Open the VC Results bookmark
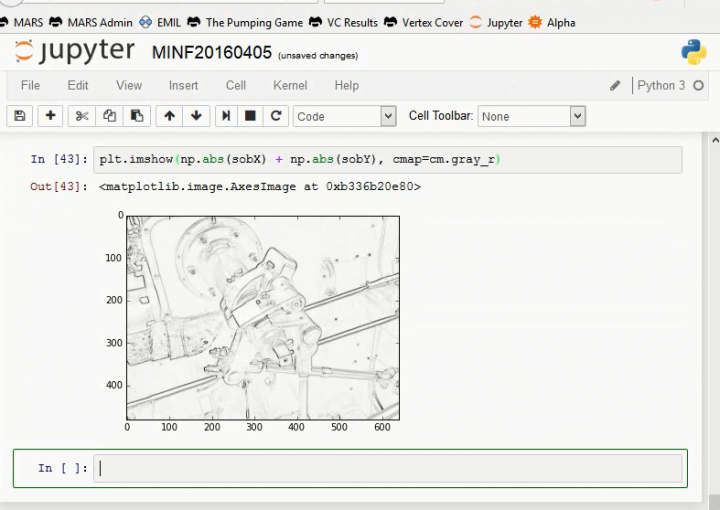The height and width of the screenshot is (510, 720). [x=343, y=22]
